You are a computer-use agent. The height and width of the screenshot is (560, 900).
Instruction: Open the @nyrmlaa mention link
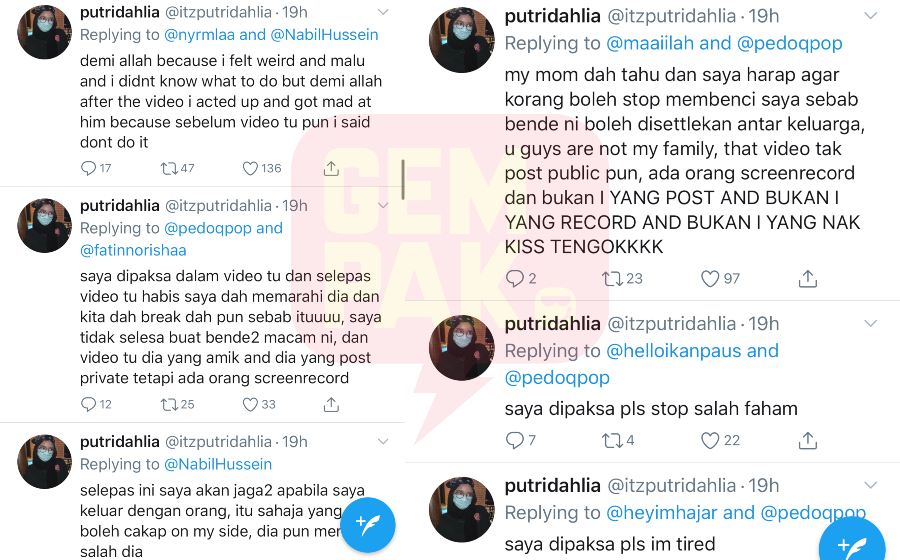pyautogui.click(x=199, y=35)
